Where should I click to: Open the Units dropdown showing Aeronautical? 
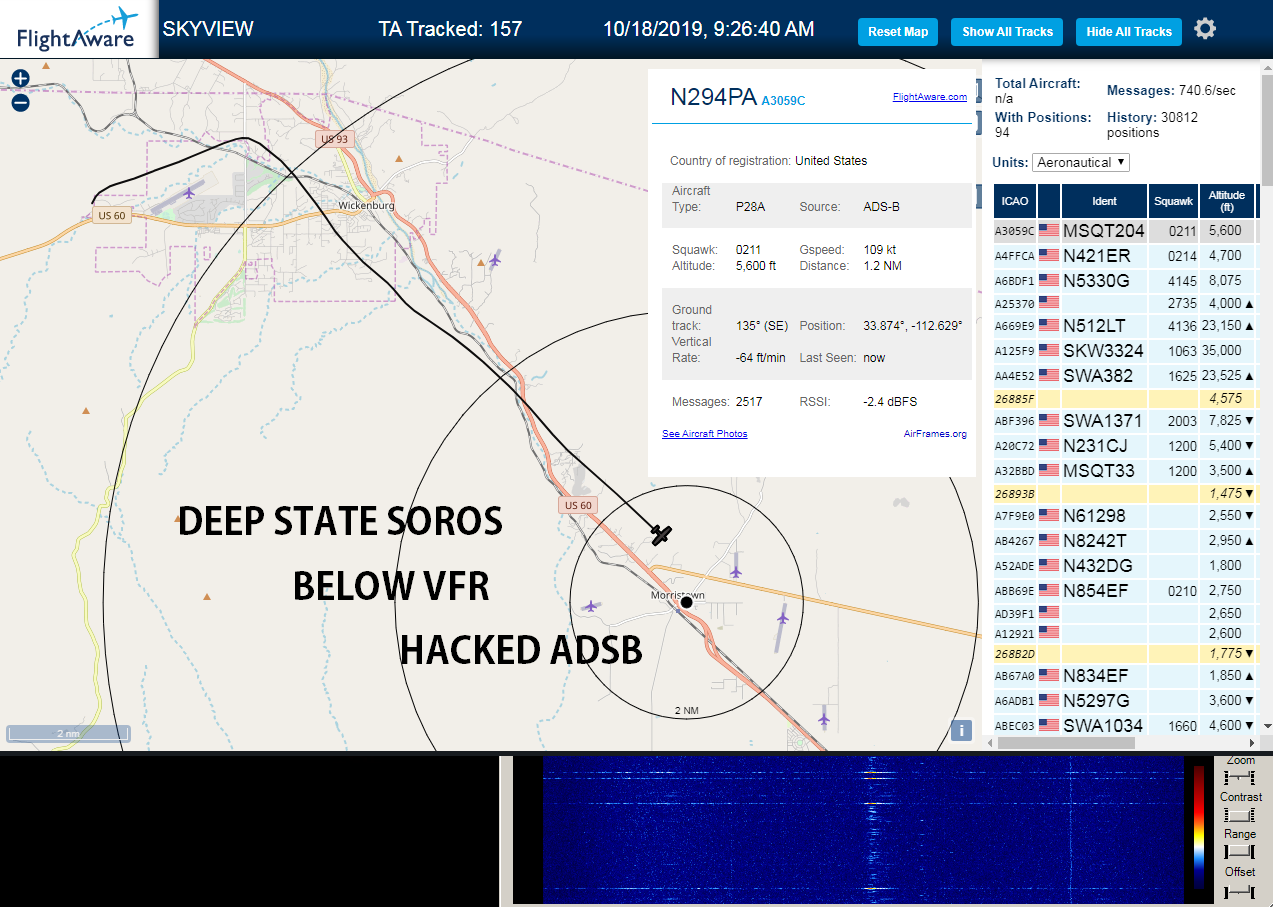pos(1081,162)
